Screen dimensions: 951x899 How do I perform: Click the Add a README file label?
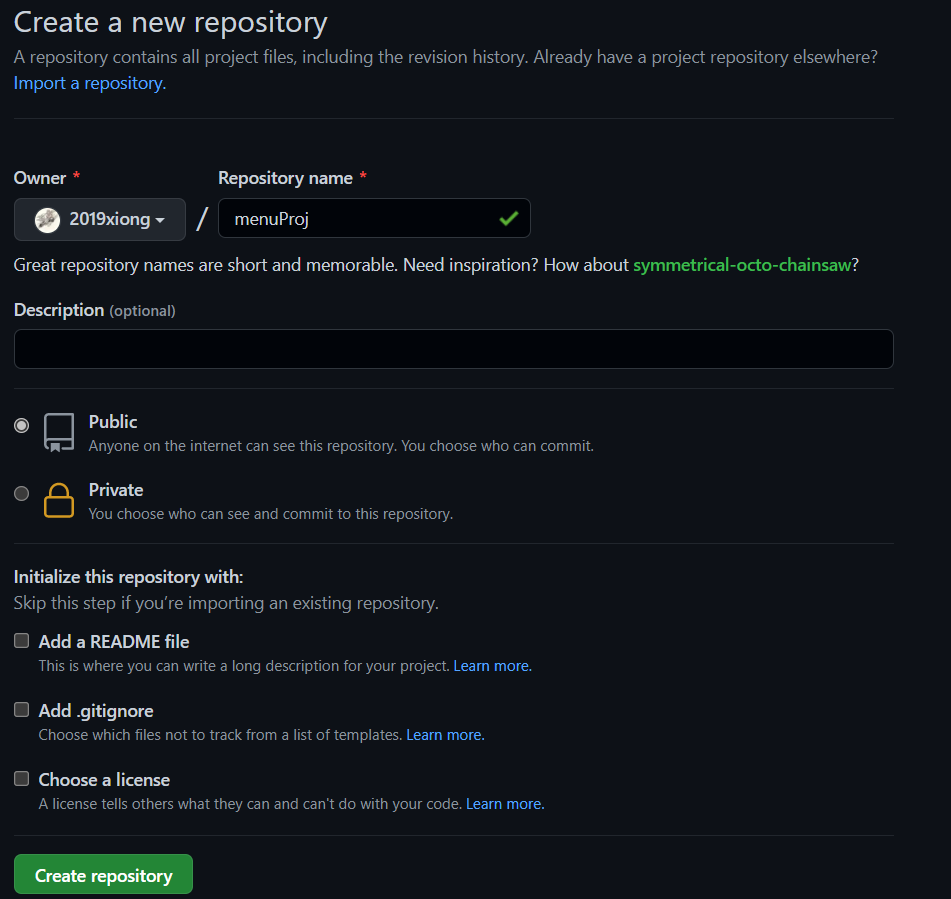point(114,642)
